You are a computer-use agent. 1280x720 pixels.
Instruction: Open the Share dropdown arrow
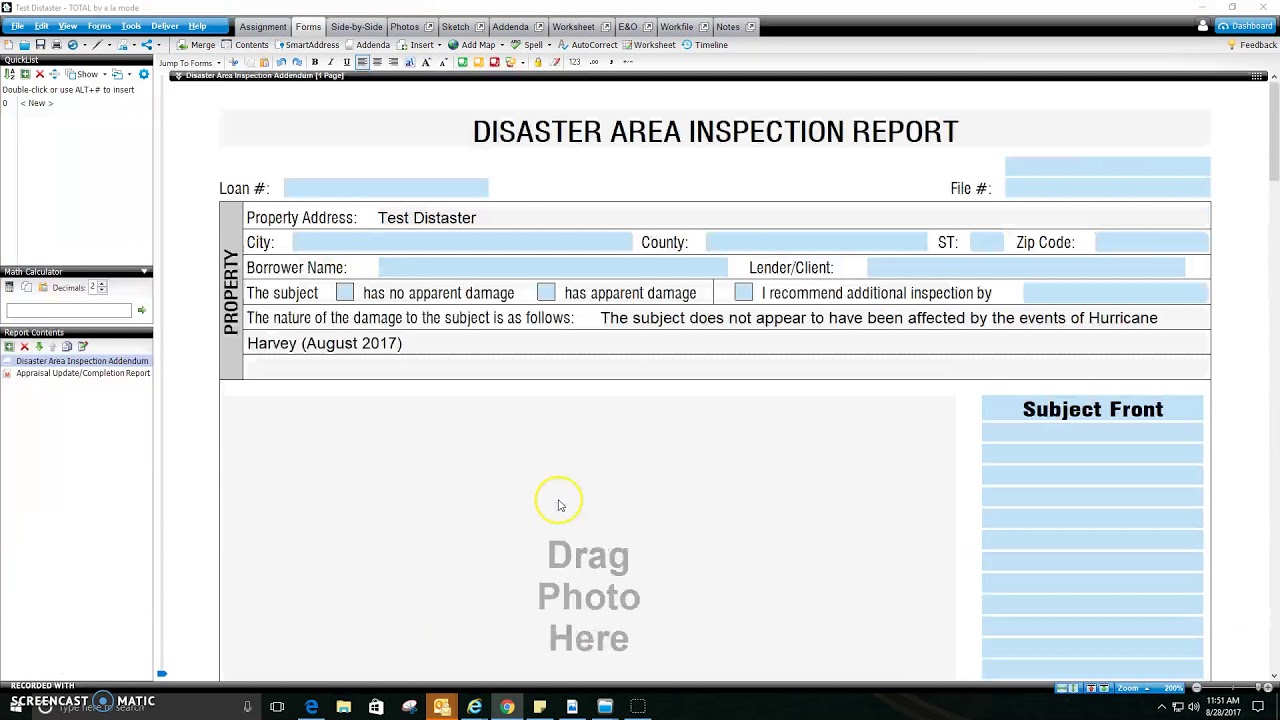(159, 45)
